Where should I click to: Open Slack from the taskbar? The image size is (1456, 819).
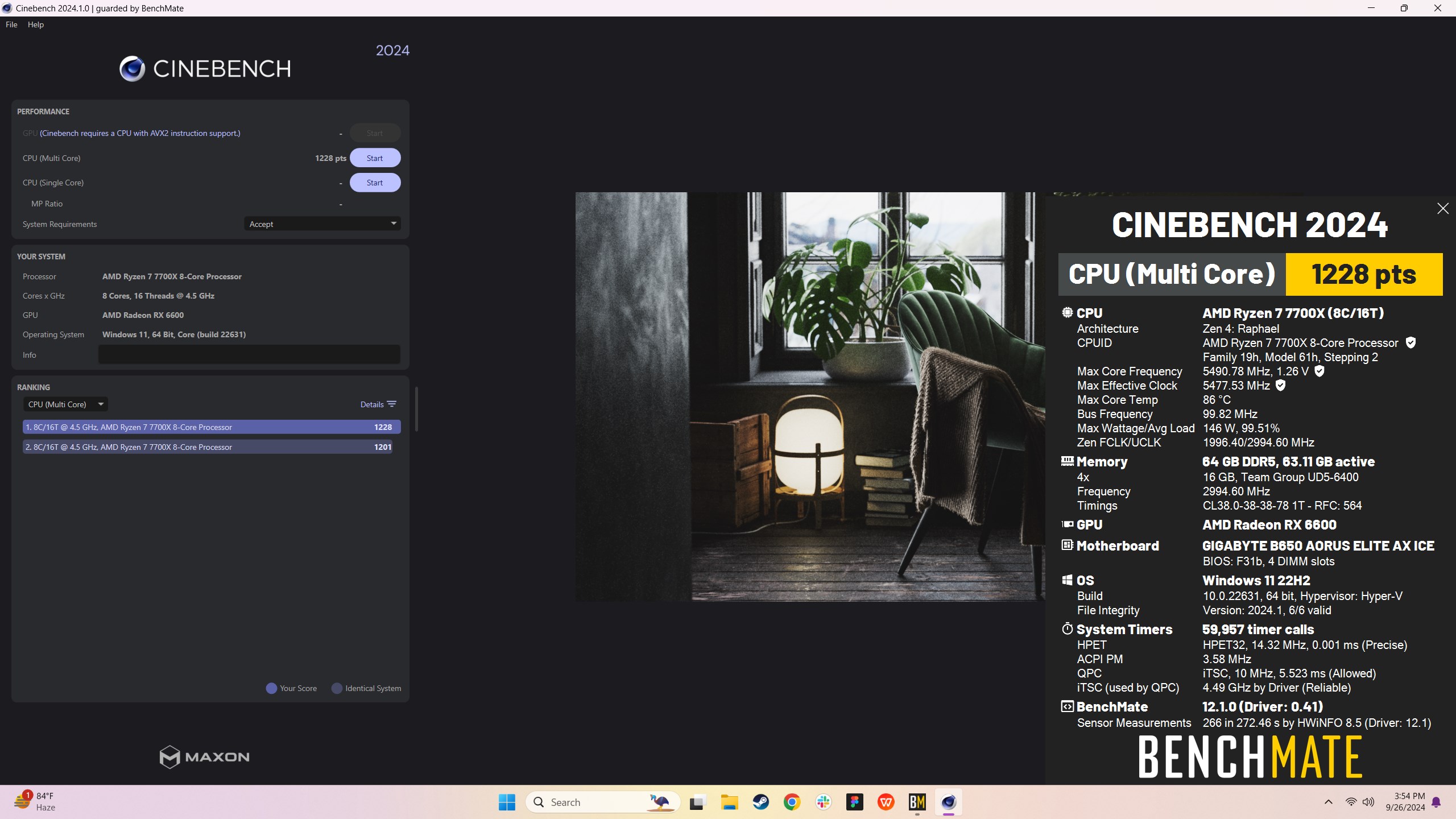pos(824,803)
